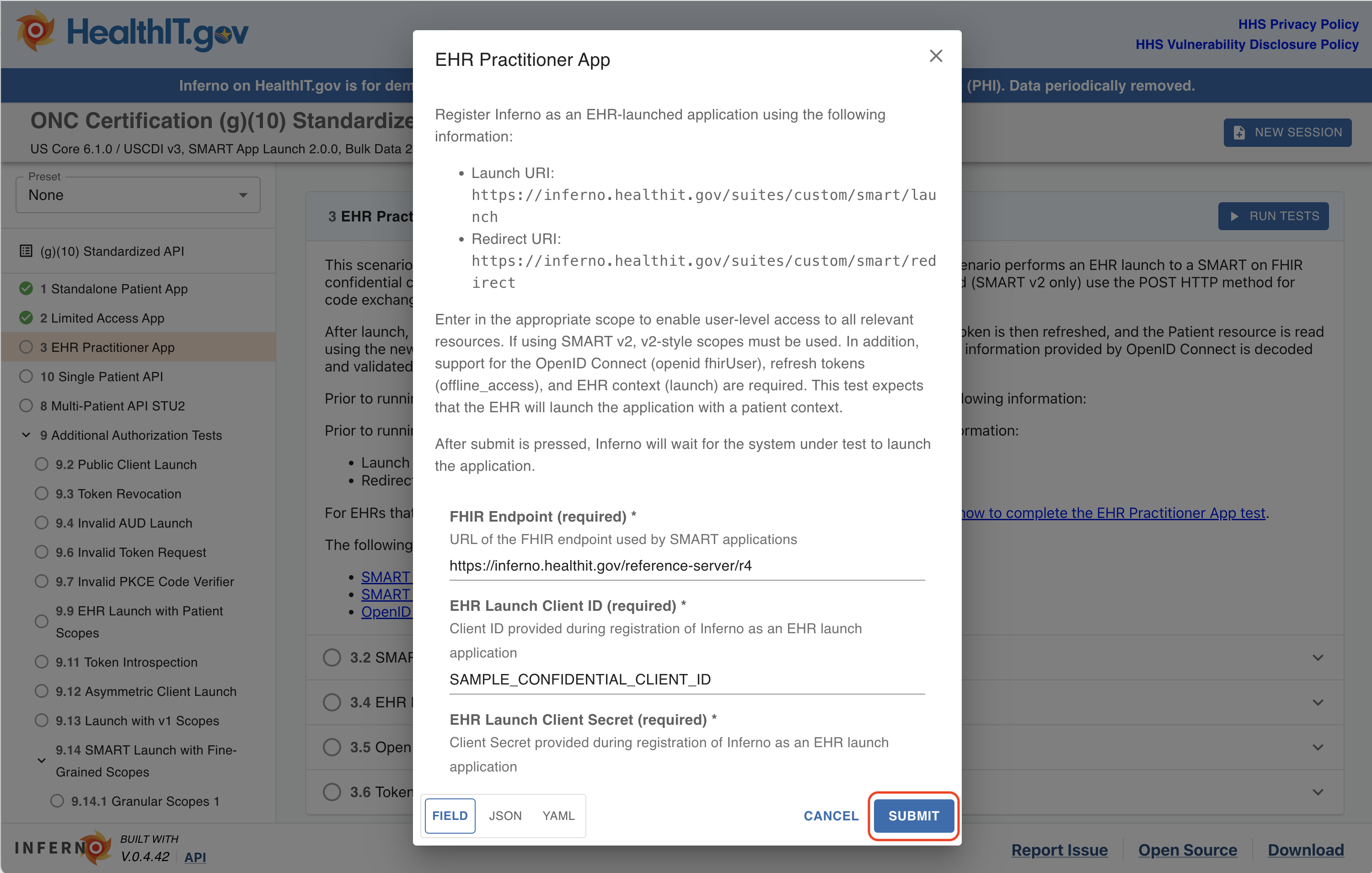
Task: Switch to the YAML tab in dialog
Action: click(x=559, y=814)
